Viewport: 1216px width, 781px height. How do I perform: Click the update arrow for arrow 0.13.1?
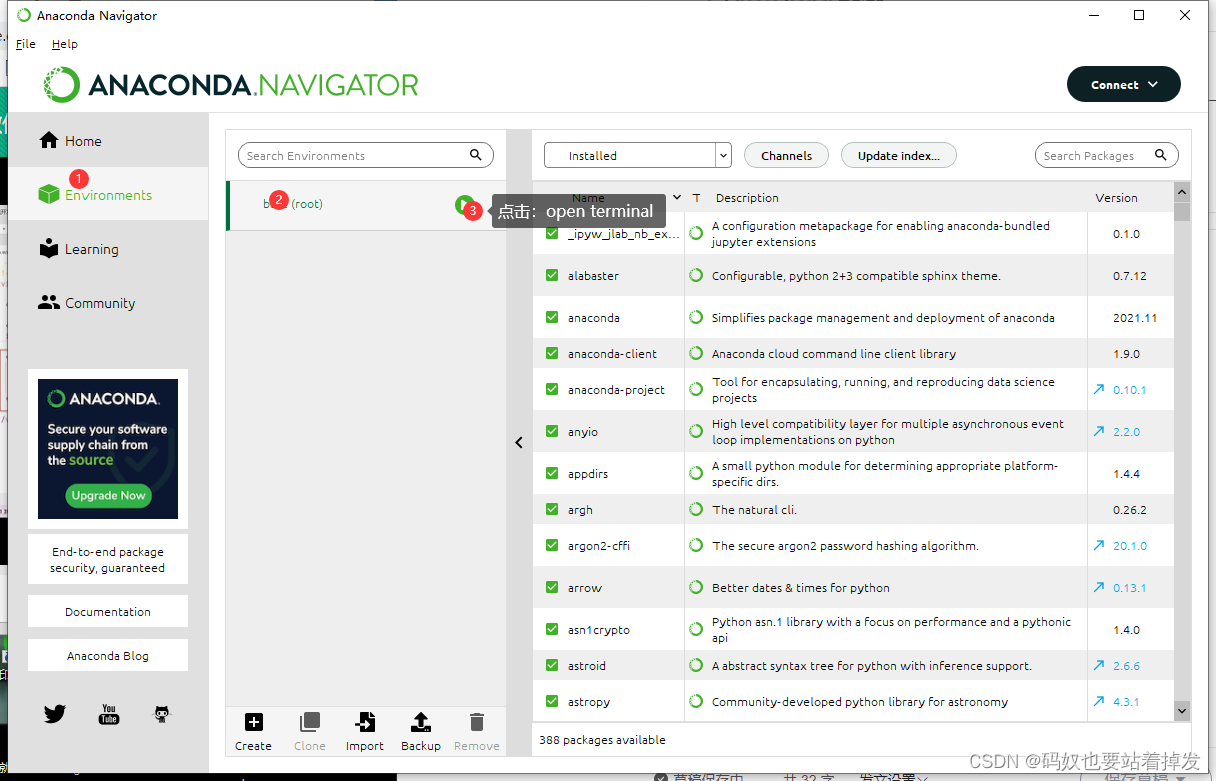(x=1099, y=587)
